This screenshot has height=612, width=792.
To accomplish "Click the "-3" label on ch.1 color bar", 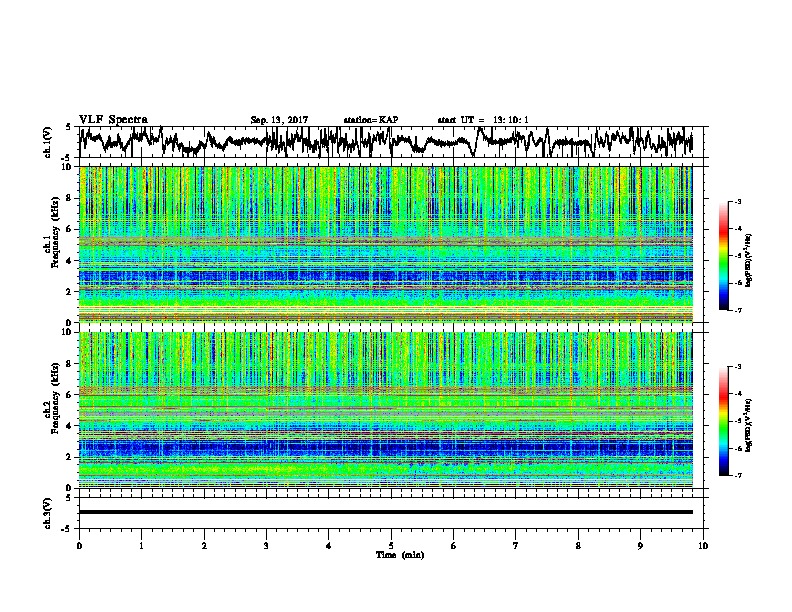I will coord(736,202).
